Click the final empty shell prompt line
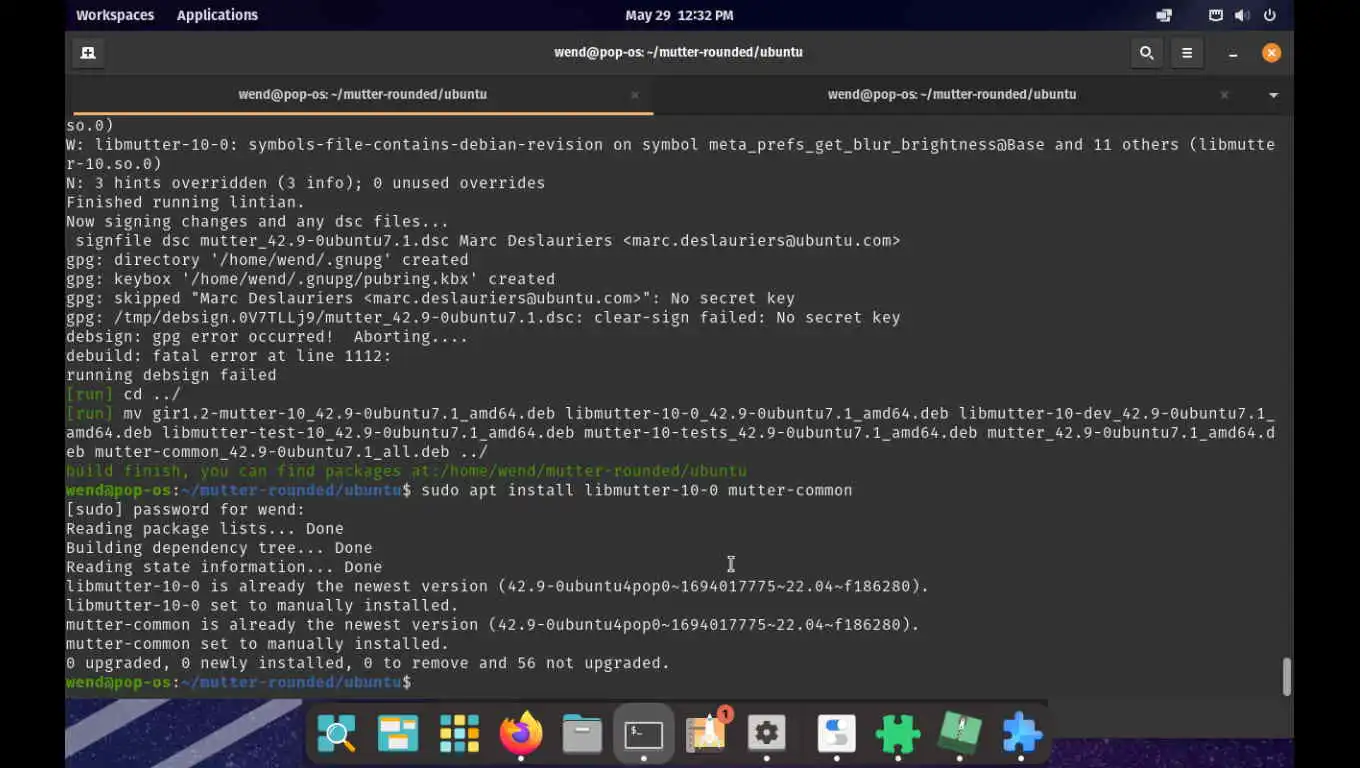Screen dimensions: 1360x768 point(239,682)
